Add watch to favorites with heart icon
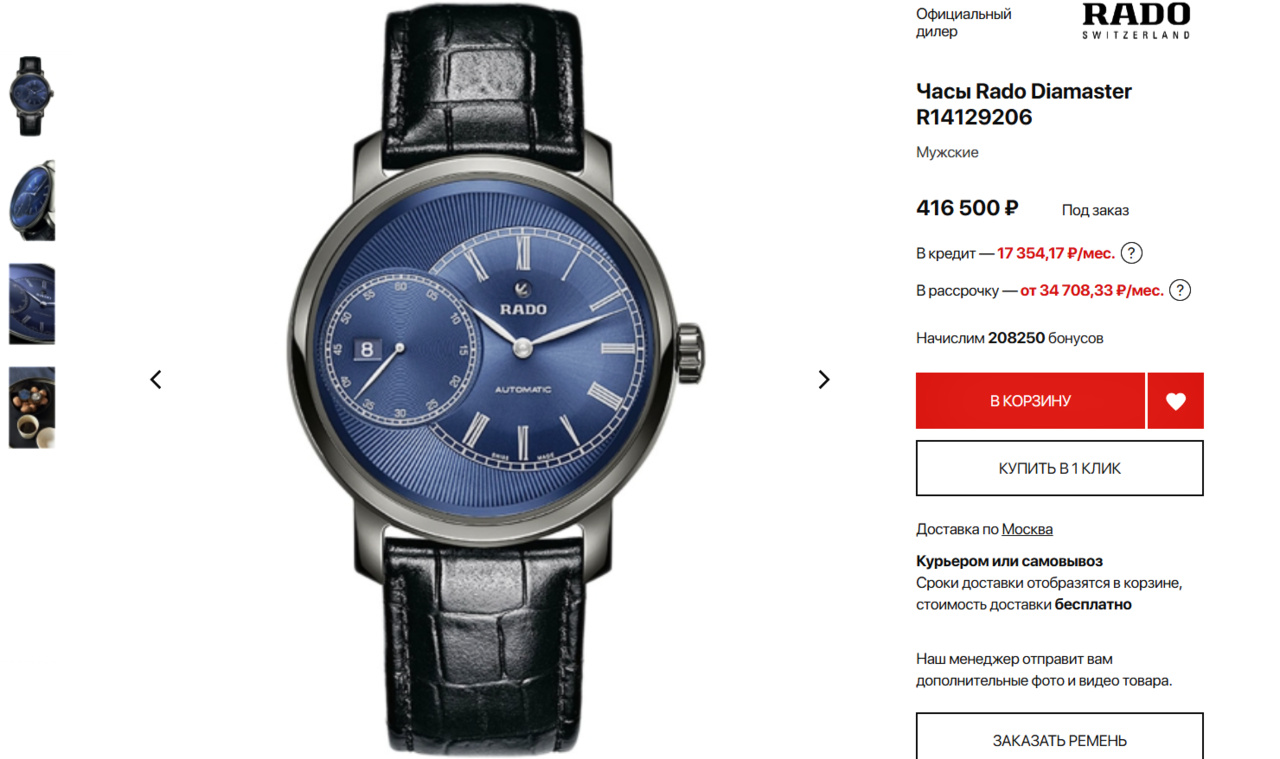The image size is (1280, 759). pyautogui.click(x=1176, y=401)
